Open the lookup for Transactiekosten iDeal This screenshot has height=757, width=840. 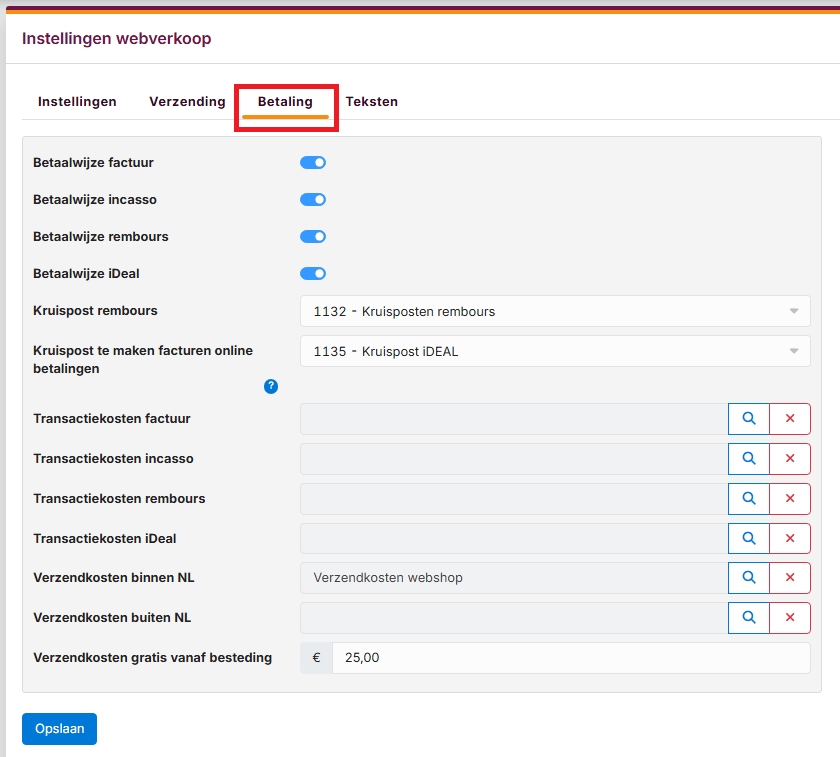tap(748, 538)
